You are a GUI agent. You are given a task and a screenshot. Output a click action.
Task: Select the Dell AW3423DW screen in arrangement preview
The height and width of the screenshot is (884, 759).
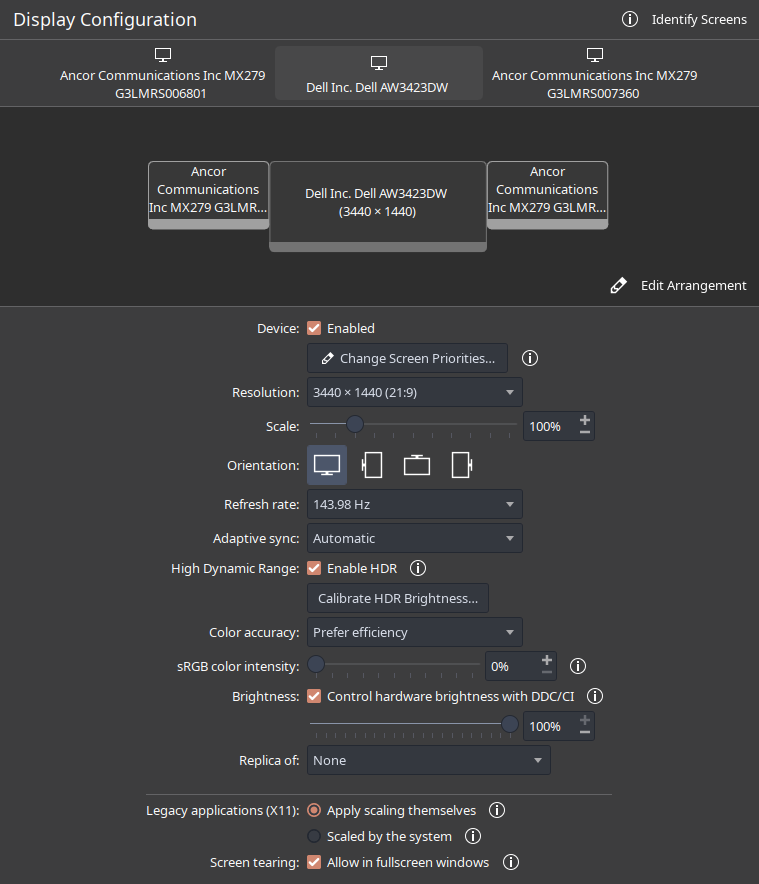[x=378, y=202]
